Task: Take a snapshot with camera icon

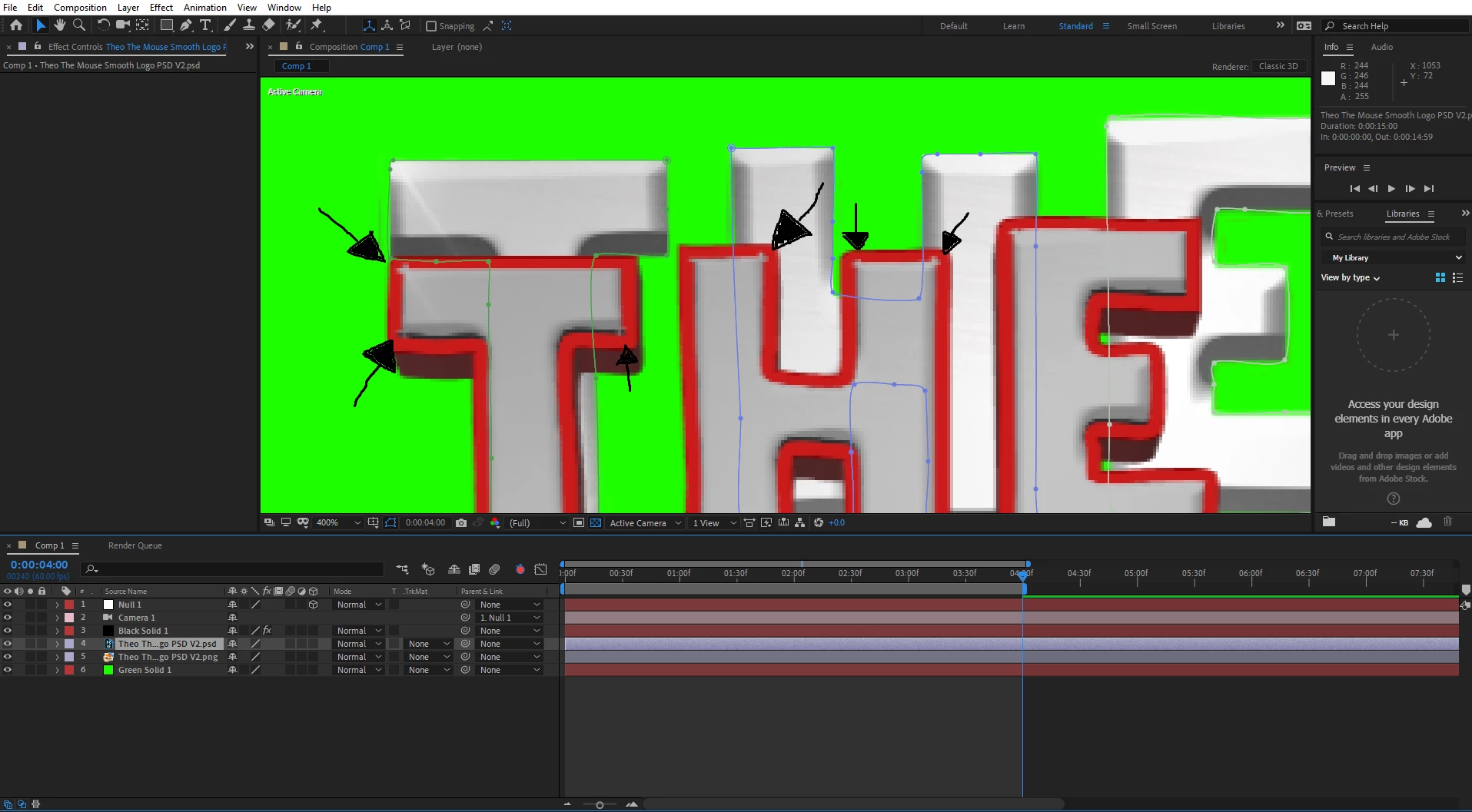Action: coord(461,522)
